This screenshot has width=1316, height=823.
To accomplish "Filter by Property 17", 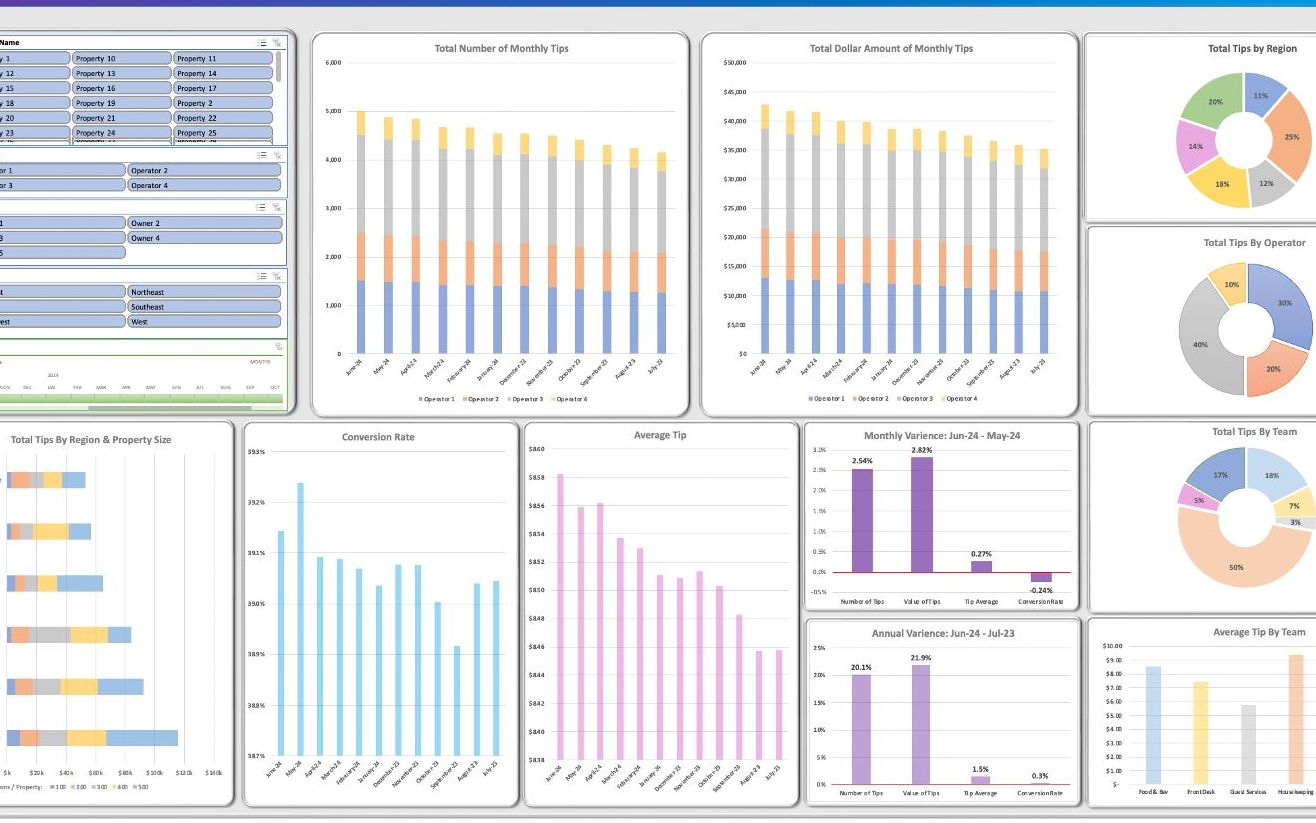I will pos(223,88).
